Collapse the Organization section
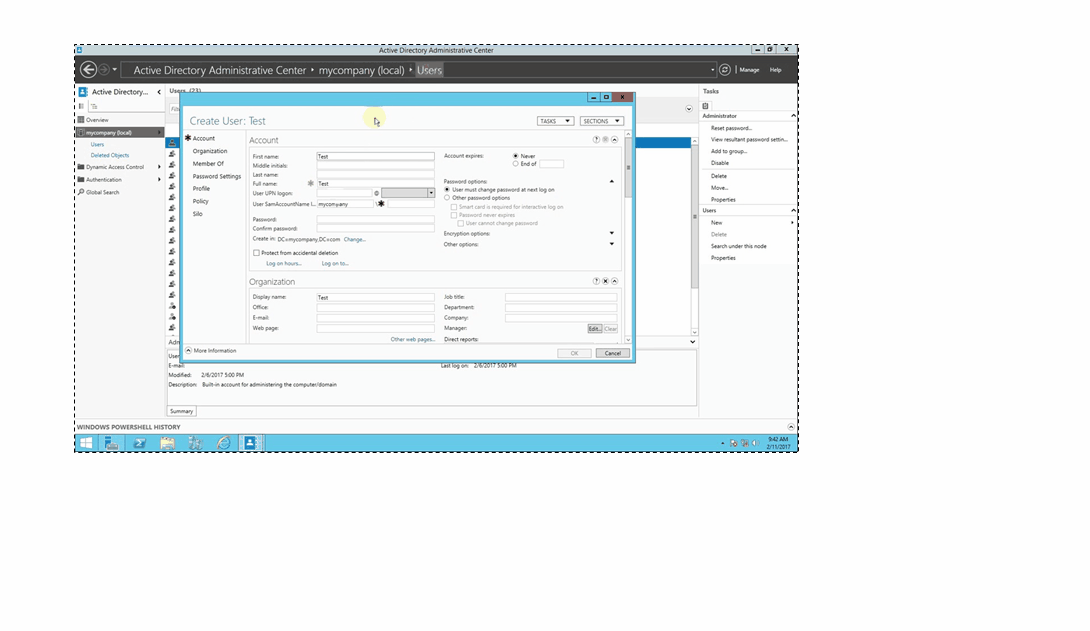This screenshot has height=631, width=1090. 615,281
